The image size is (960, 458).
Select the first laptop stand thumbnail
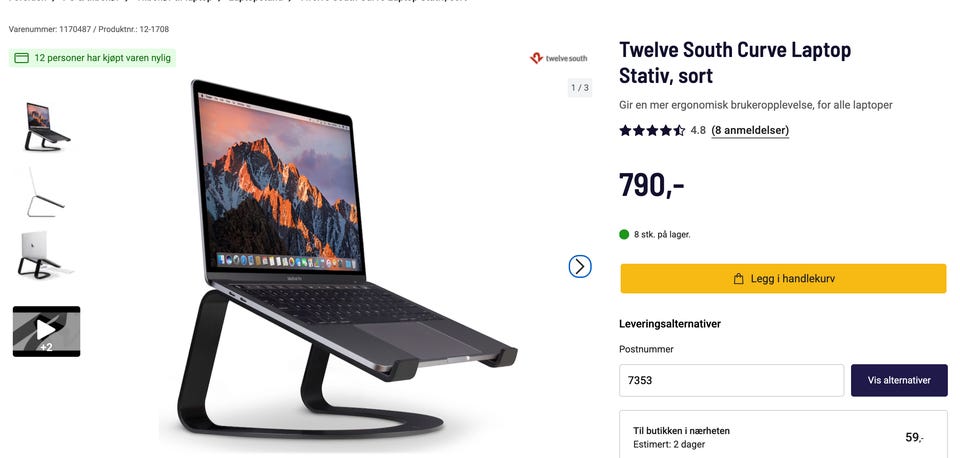[x=47, y=127]
